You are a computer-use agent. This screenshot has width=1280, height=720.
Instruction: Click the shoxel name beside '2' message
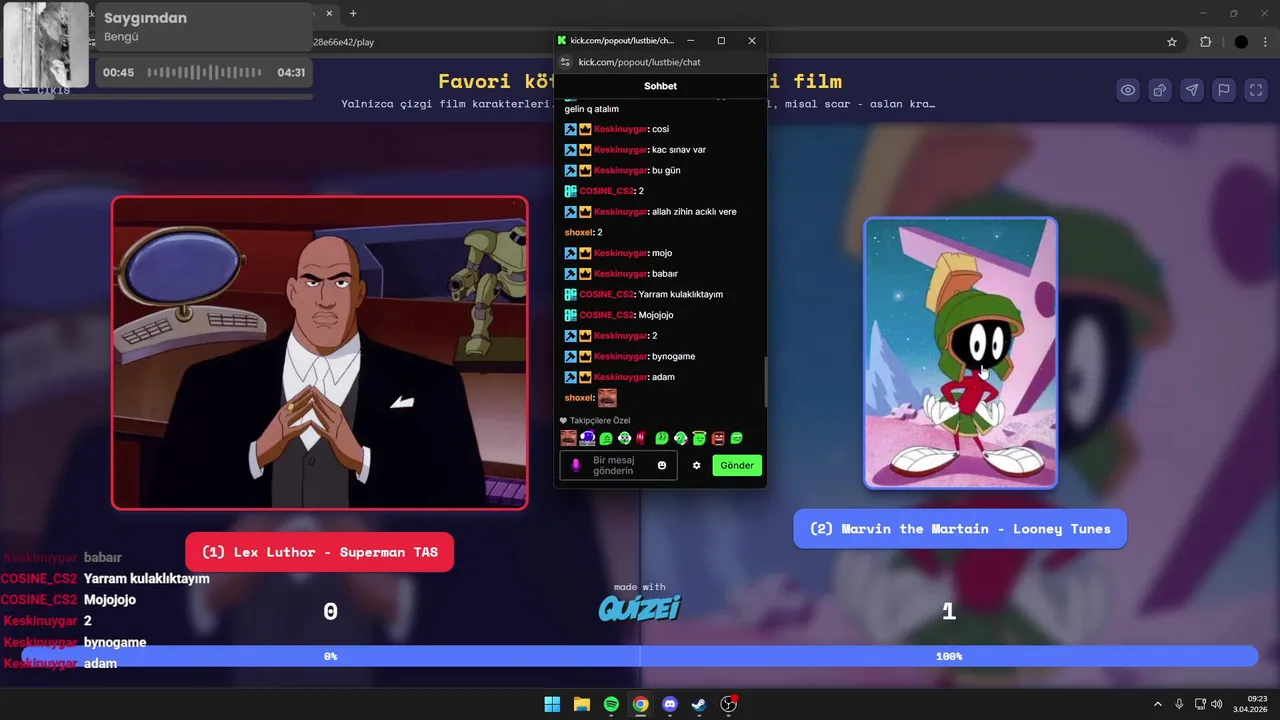pos(579,232)
